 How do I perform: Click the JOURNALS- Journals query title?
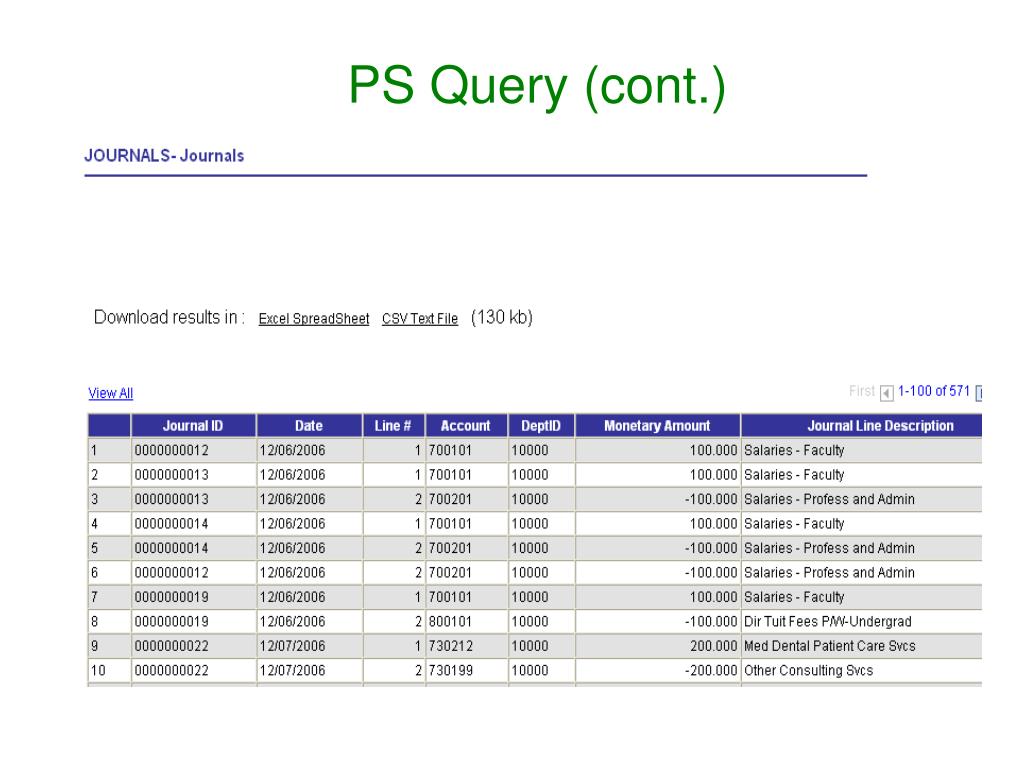(164, 155)
